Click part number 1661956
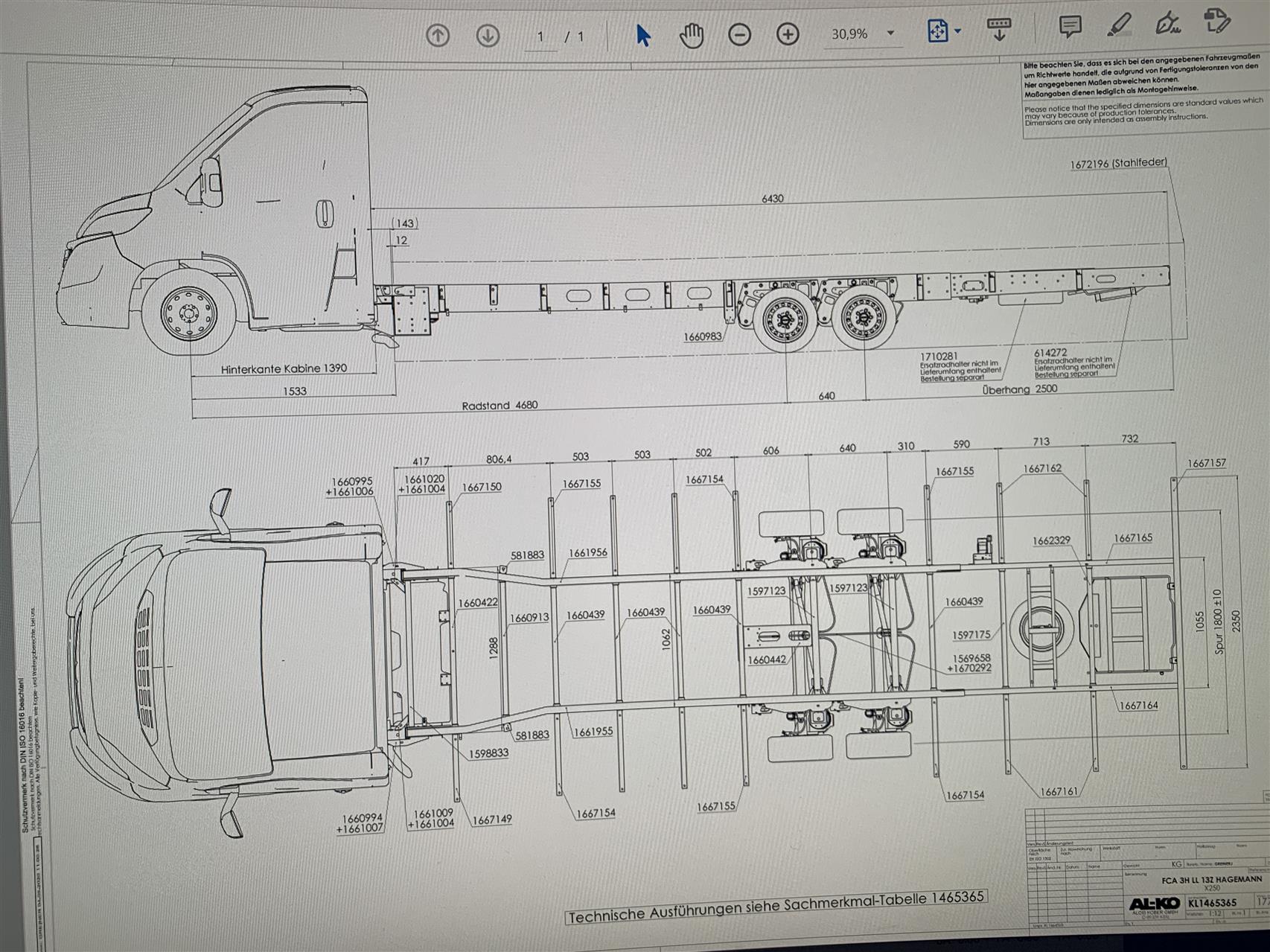This screenshot has height=952, width=1270. 587,552
